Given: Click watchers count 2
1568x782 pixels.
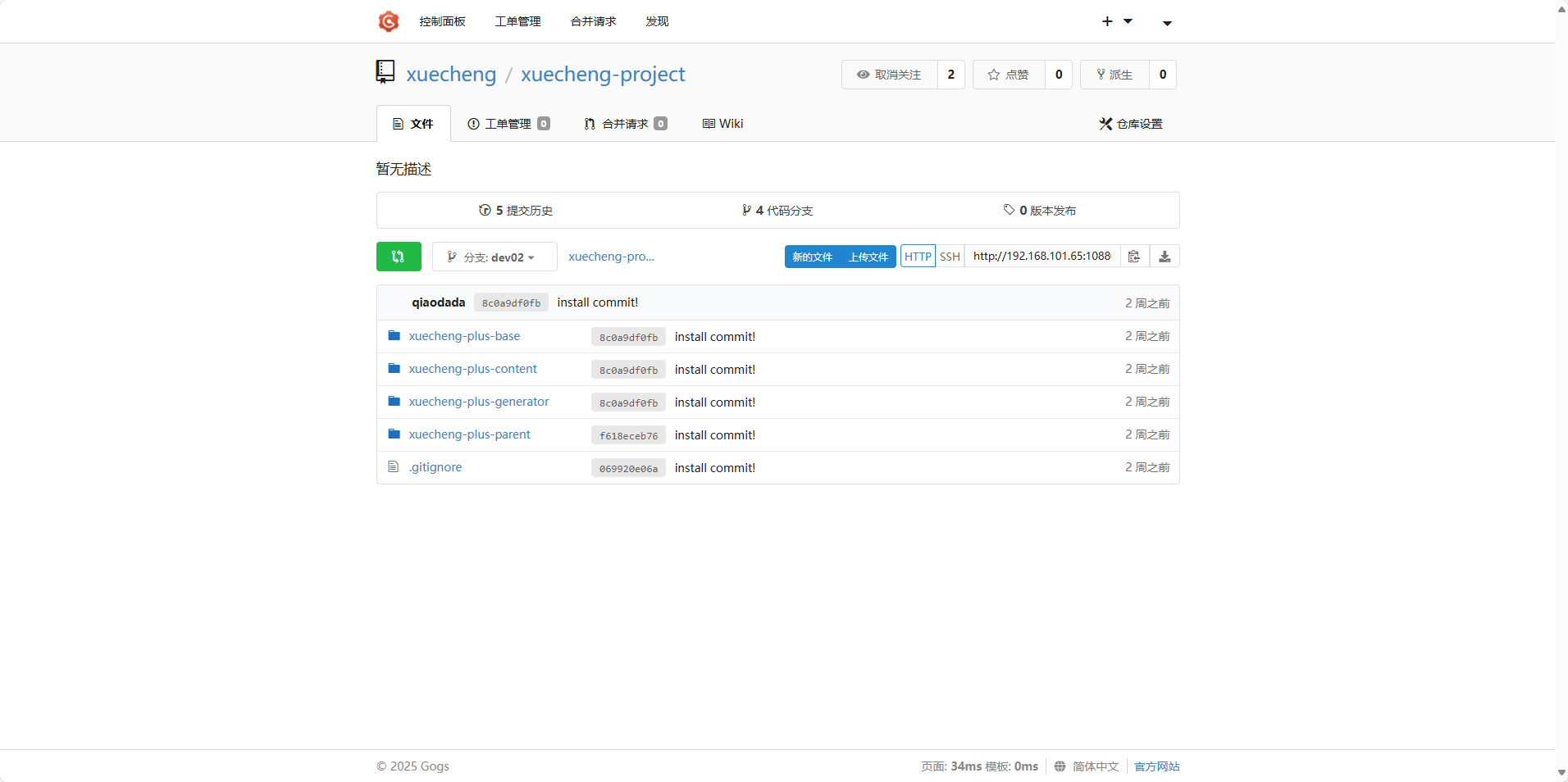Looking at the screenshot, I should pos(951,75).
